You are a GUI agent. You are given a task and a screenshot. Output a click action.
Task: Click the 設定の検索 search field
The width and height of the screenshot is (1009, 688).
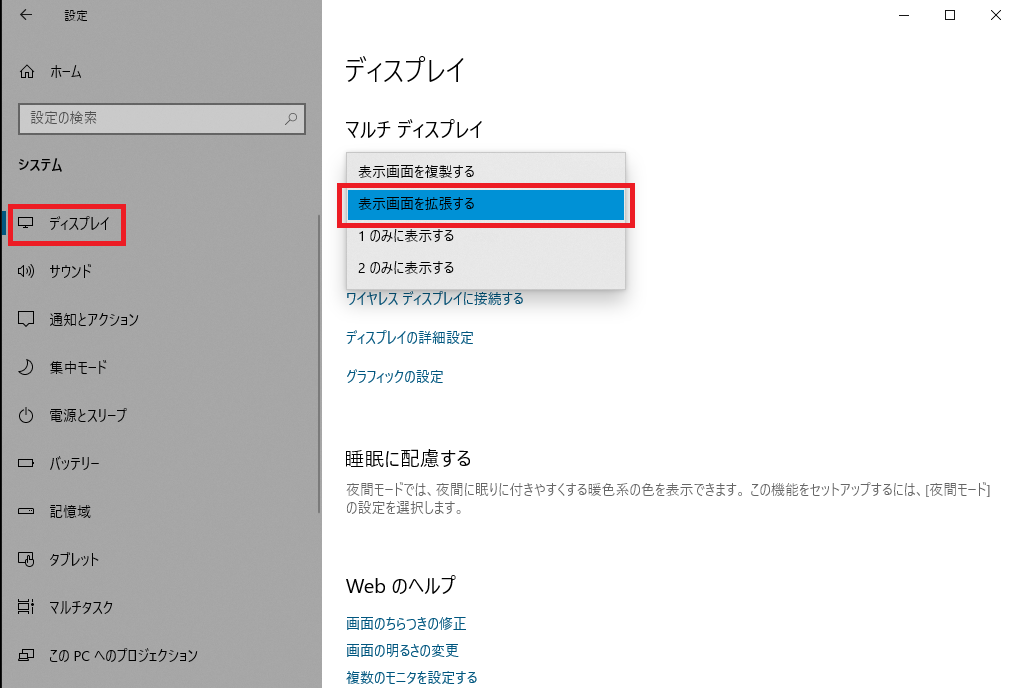click(150, 118)
